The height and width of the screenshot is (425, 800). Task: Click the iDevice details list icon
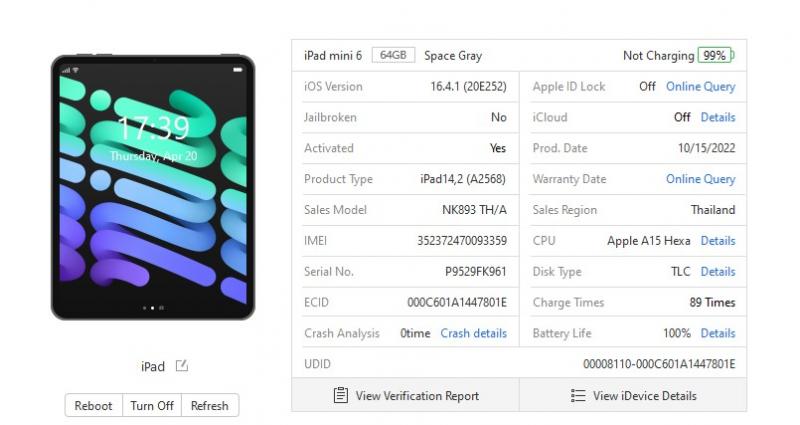coord(578,395)
